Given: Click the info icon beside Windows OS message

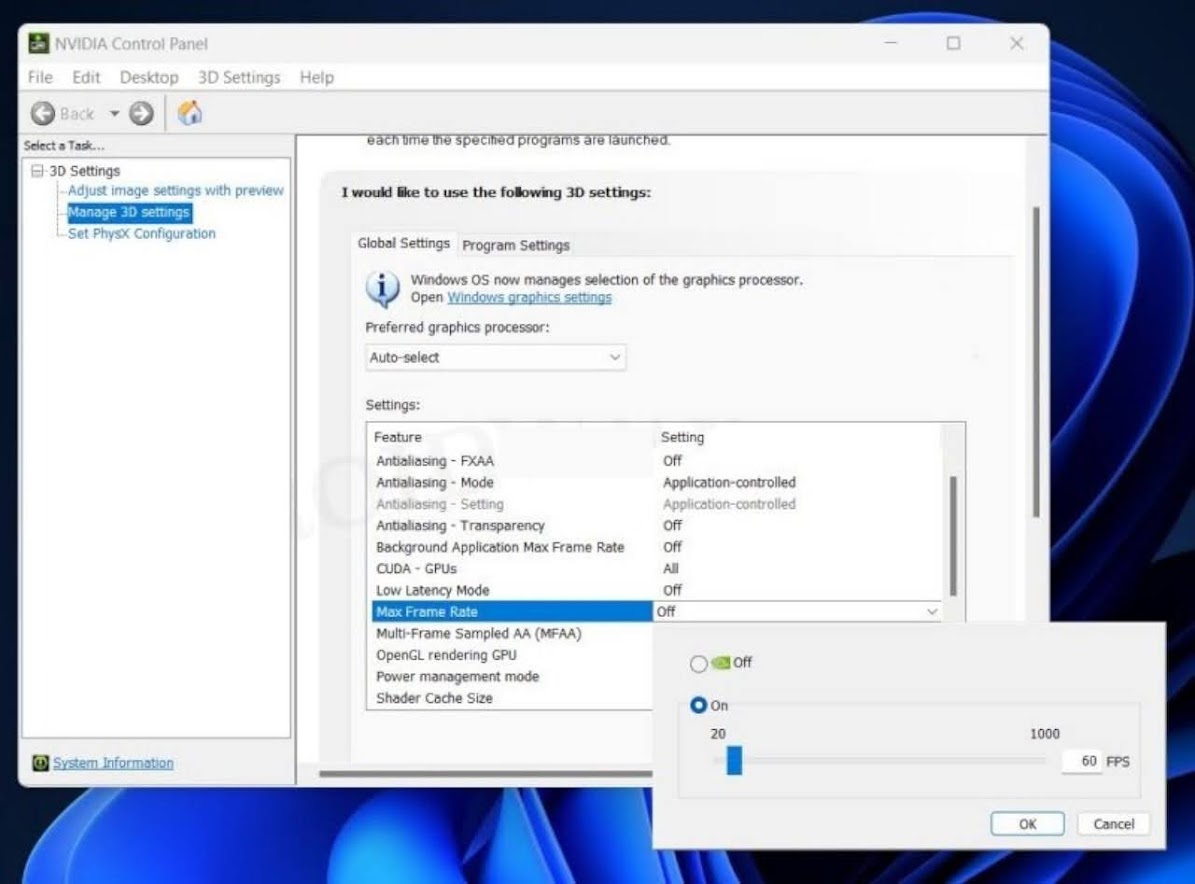Looking at the screenshot, I should (x=383, y=290).
